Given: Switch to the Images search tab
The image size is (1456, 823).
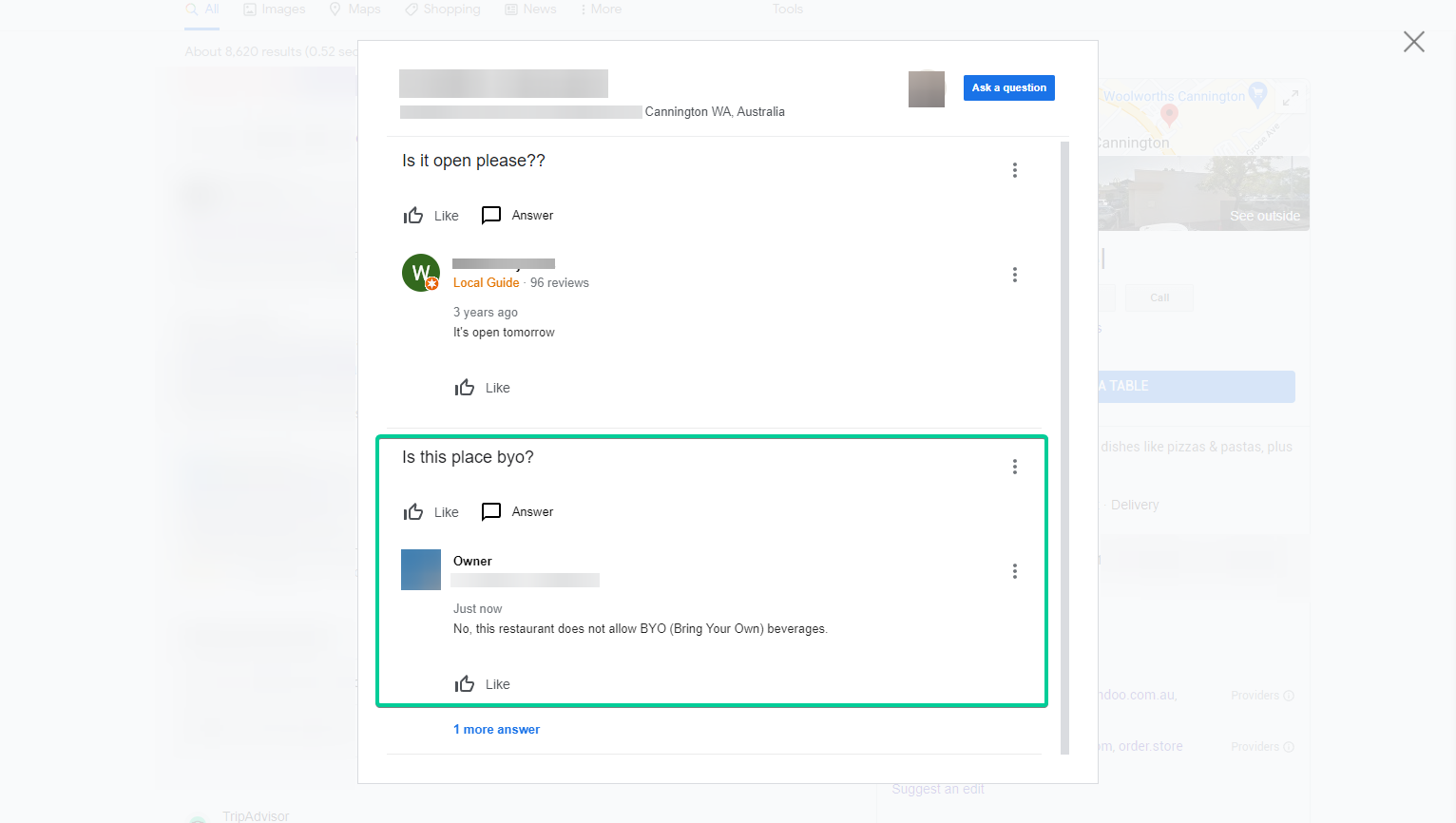Looking at the screenshot, I should point(274,10).
